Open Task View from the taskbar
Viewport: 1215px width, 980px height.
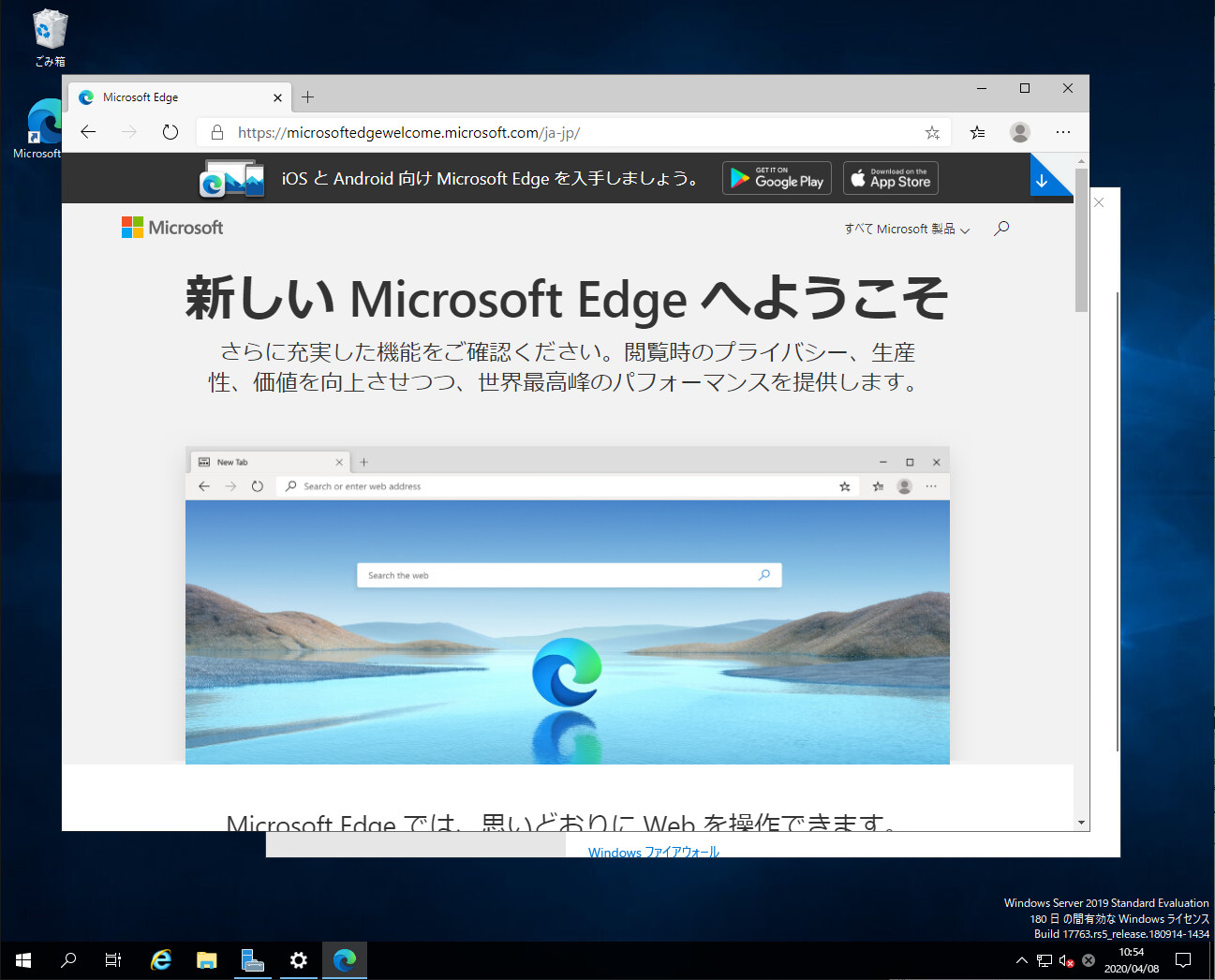113,960
